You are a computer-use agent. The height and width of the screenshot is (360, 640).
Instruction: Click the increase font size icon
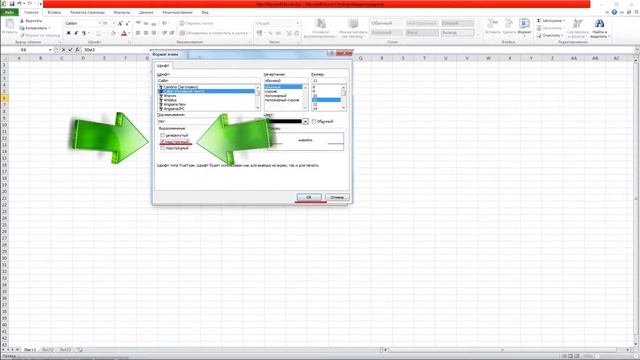point(120,24)
